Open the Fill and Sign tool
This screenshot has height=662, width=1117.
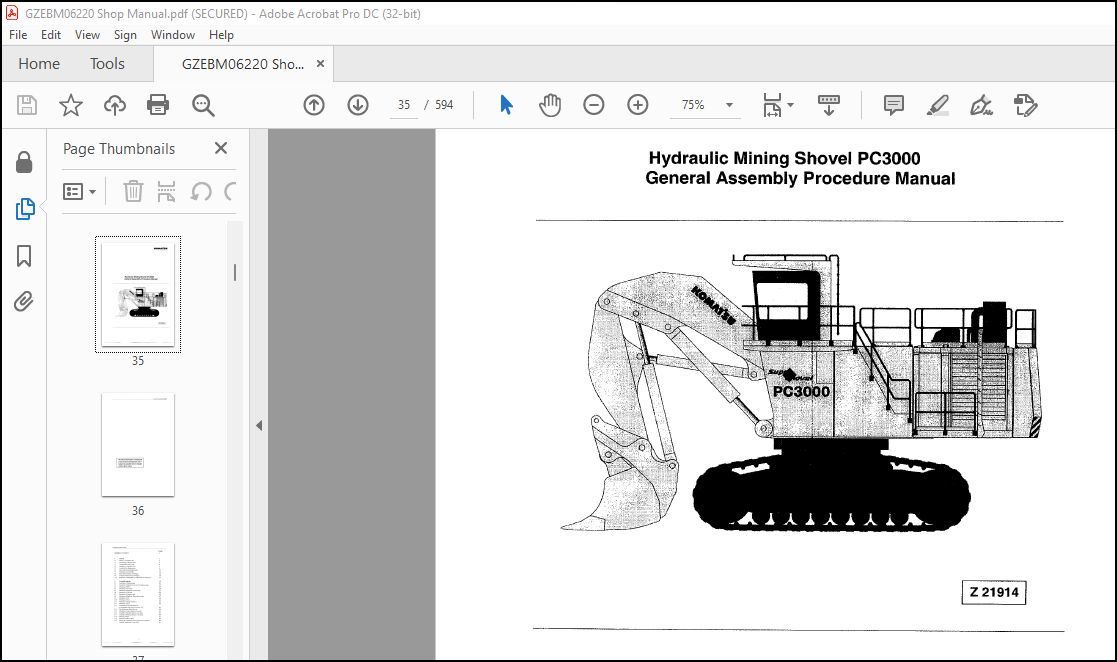click(x=981, y=105)
